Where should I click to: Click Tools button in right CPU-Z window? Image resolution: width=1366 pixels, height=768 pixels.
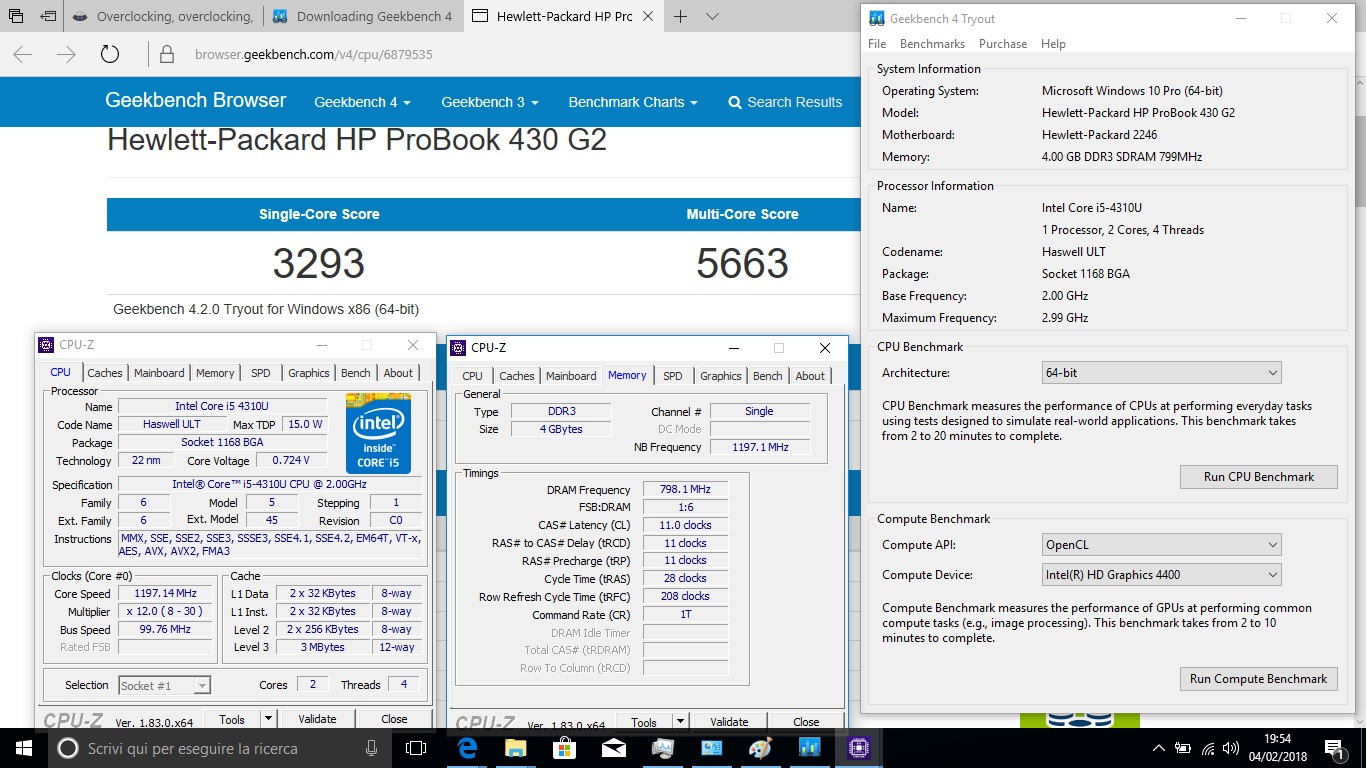(644, 722)
